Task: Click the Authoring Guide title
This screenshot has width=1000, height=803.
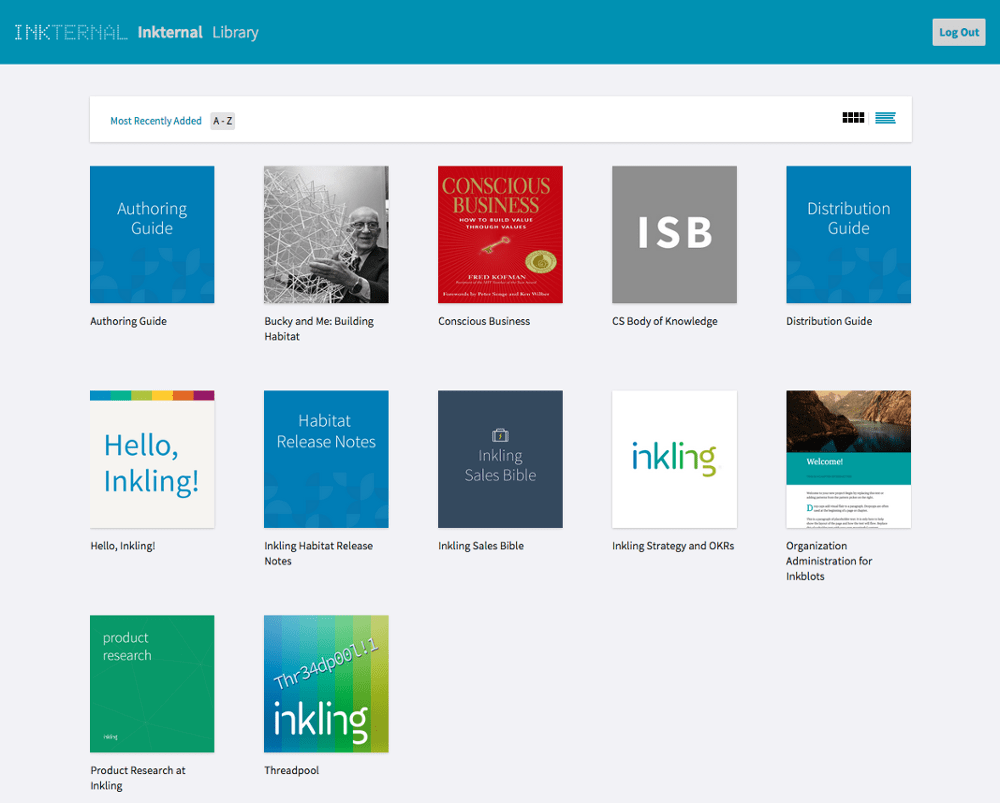Action: 128,321
